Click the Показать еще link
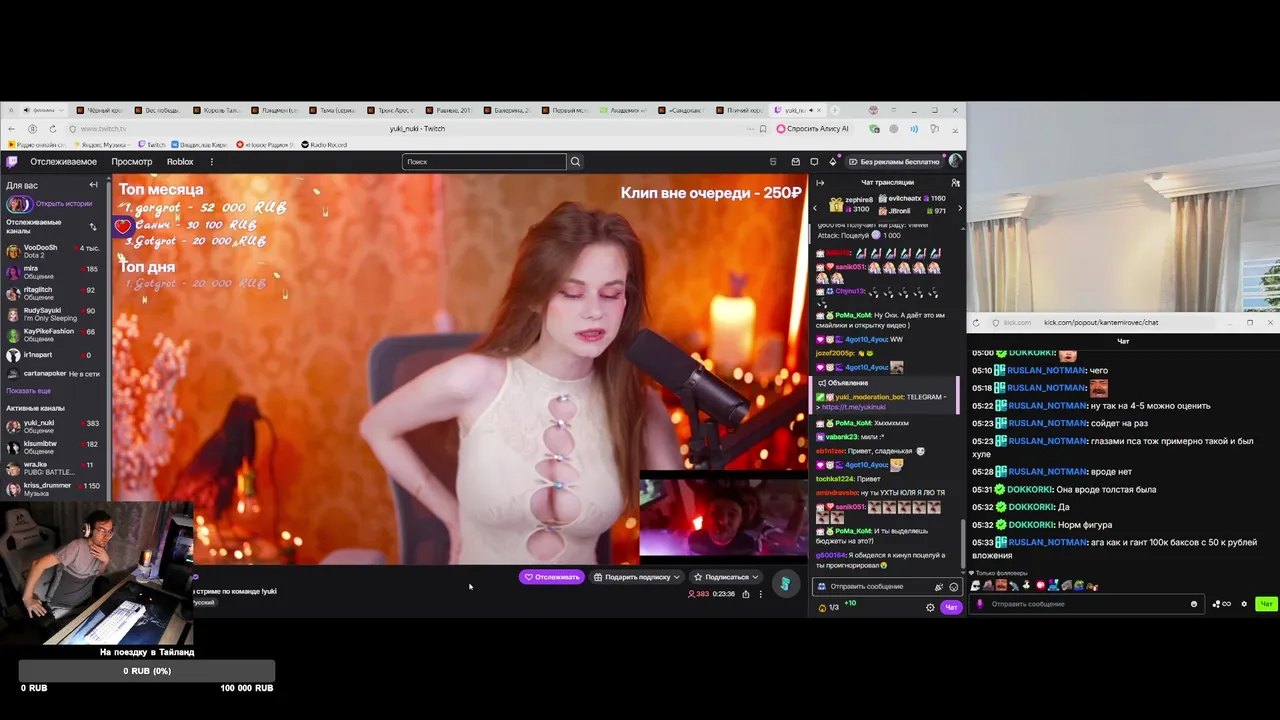 [28, 391]
